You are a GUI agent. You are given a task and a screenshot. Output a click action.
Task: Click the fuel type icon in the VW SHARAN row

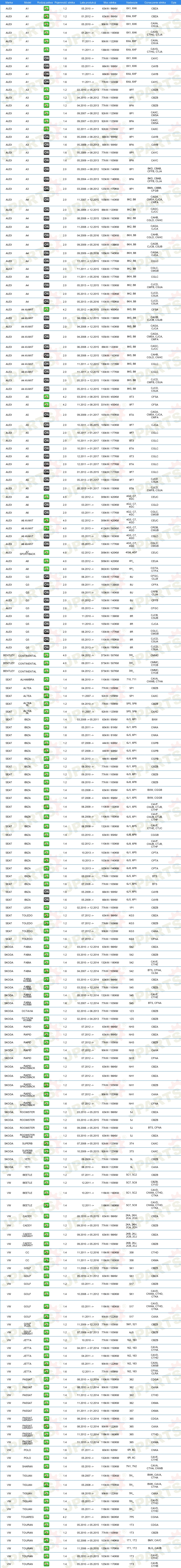pos(46,1467)
